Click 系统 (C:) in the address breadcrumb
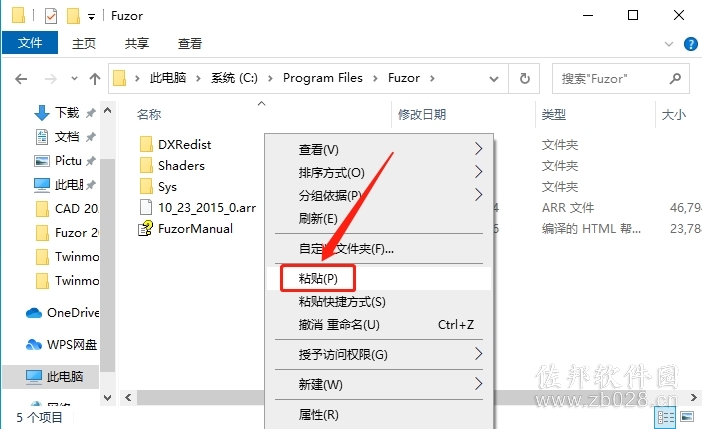Image resolution: width=702 pixels, height=429 pixels. pyautogui.click(x=234, y=78)
